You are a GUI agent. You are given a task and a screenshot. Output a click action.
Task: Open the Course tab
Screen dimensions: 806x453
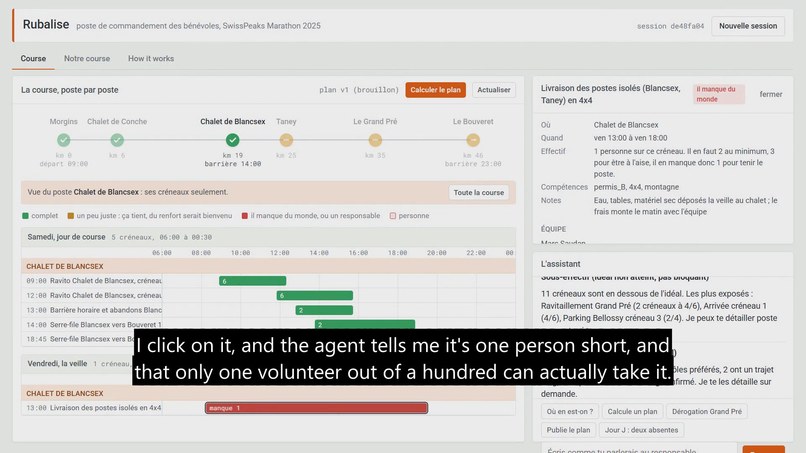click(x=33, y=59)
